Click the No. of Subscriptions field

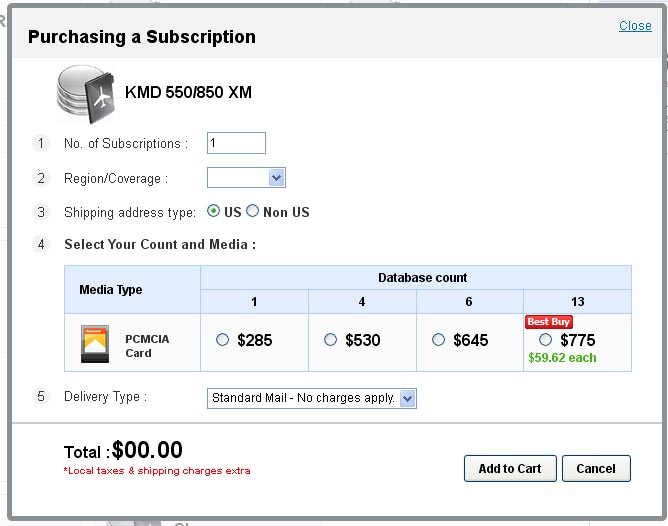(236, 143)
